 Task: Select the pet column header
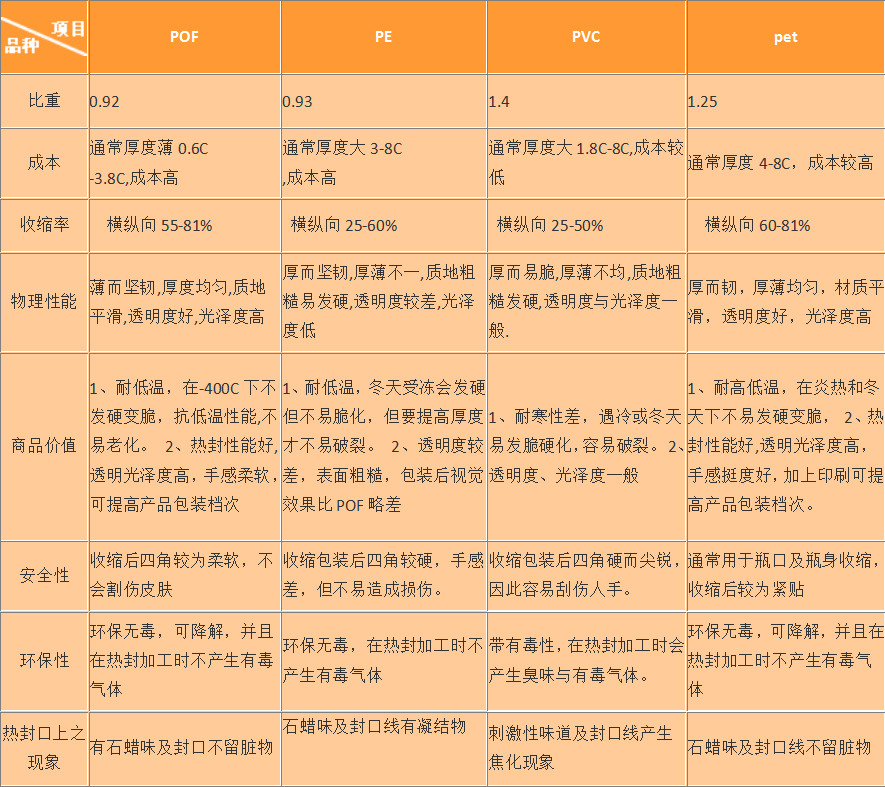point(785,37)
